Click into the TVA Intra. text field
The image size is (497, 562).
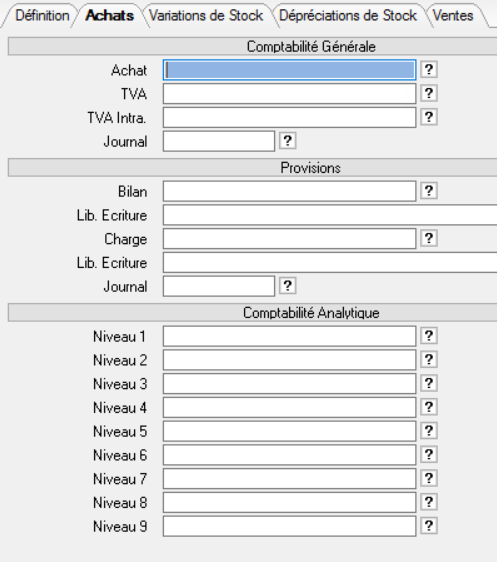click(290, 117)
